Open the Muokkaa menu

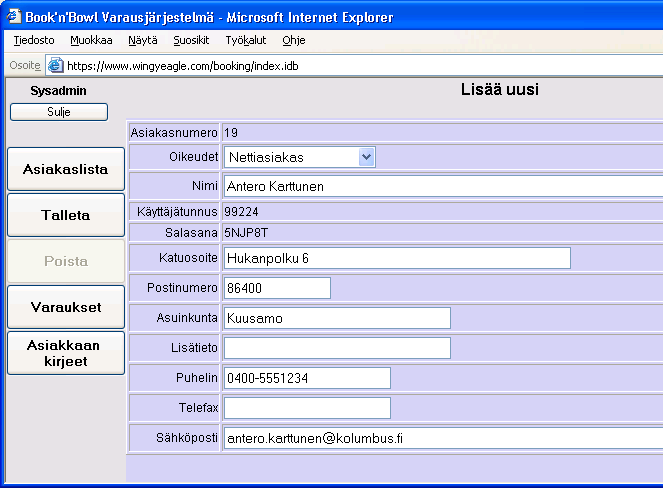tap(91, 41)
